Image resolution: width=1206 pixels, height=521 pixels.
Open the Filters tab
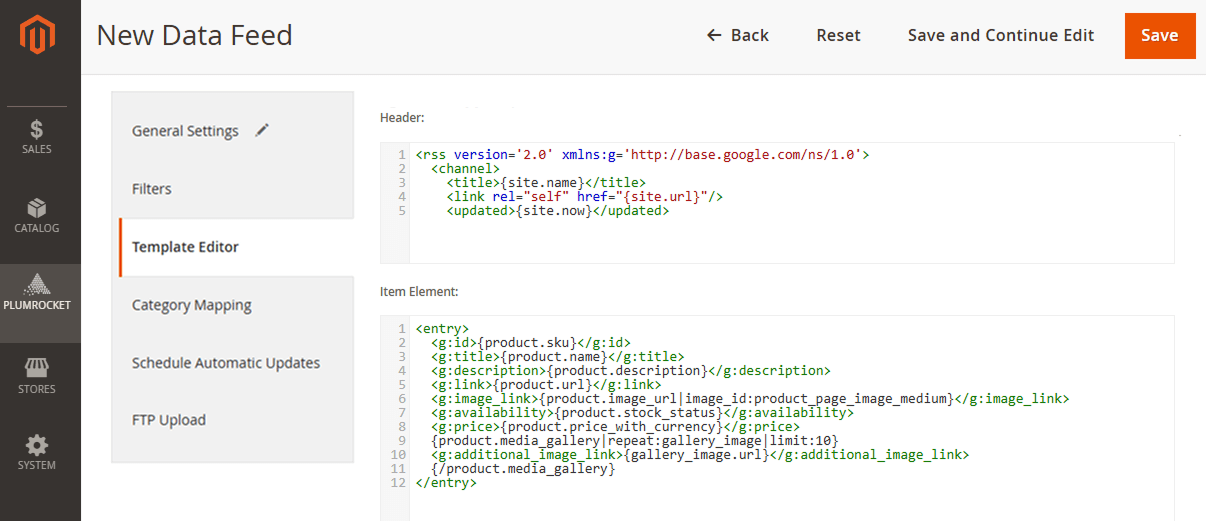coord(232,189)
